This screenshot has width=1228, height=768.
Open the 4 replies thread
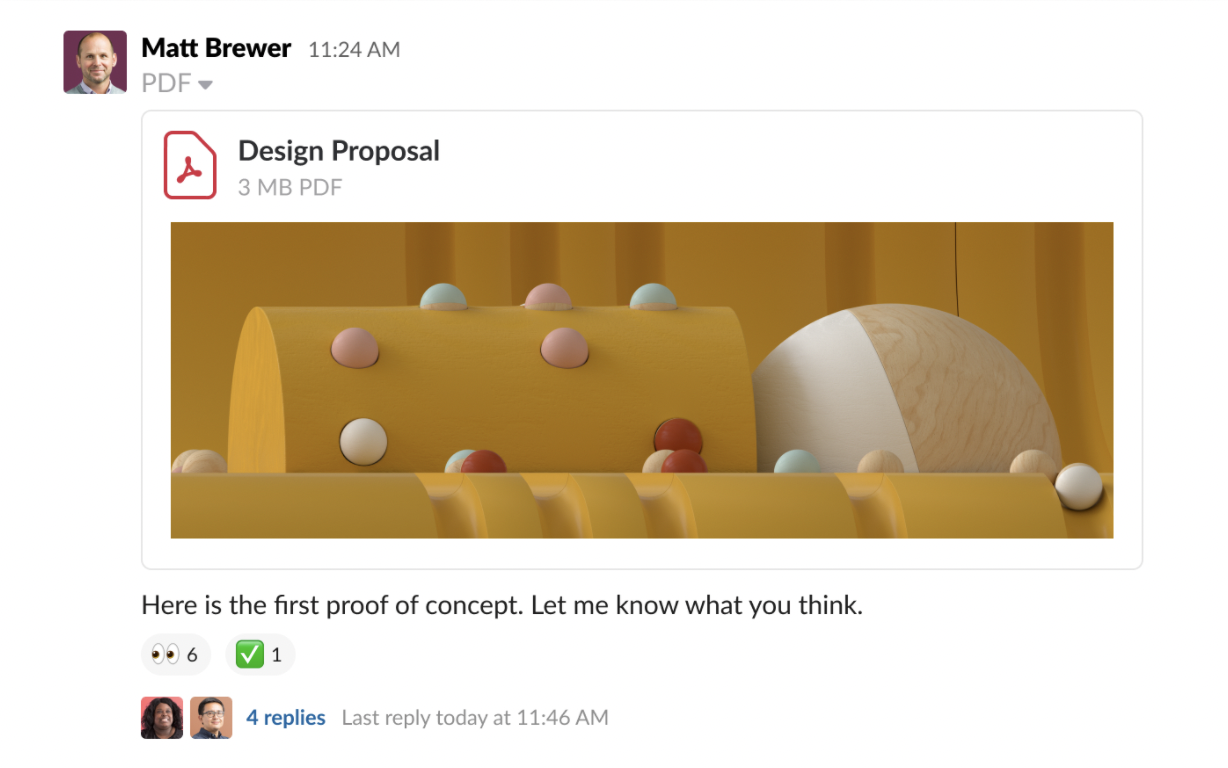tap(286, 718)
